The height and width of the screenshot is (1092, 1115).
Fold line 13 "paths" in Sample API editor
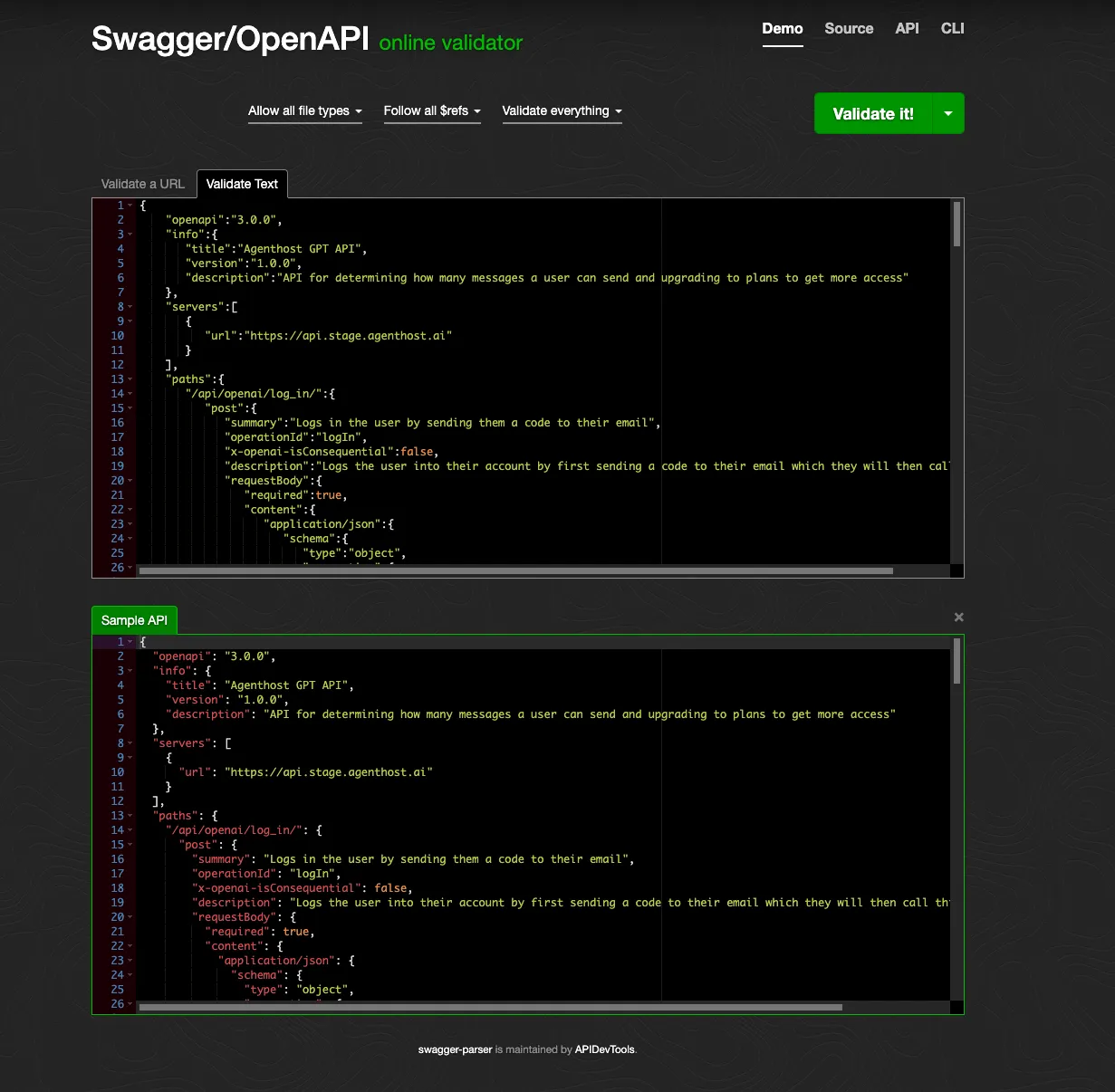coord(130,816)
